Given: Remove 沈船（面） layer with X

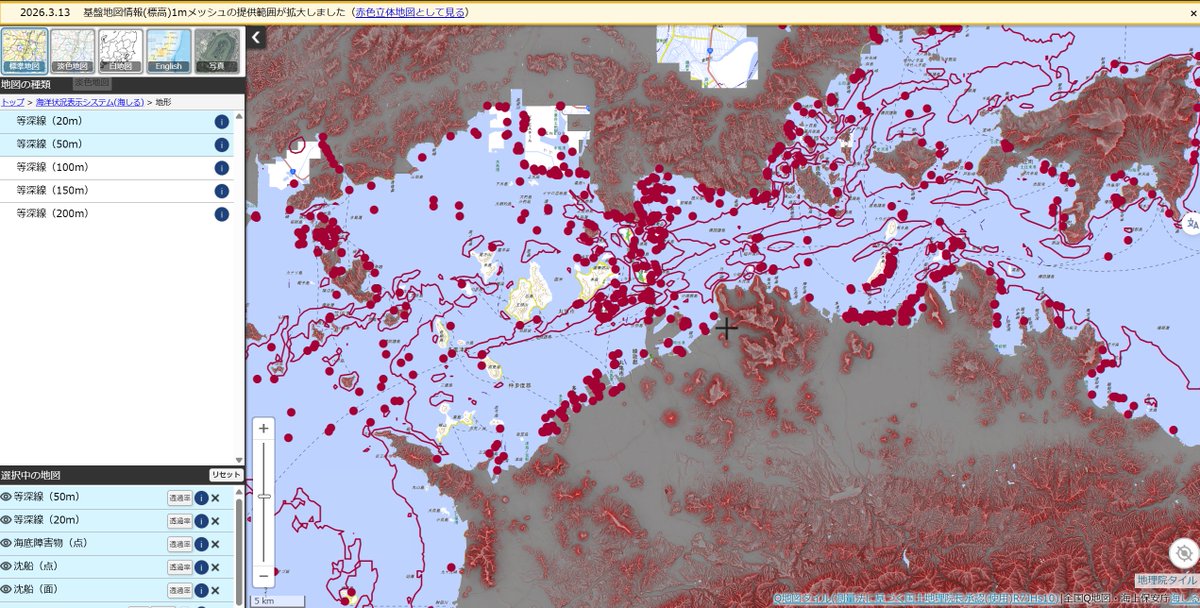Looking at the screenshot, I should (215, 591).
